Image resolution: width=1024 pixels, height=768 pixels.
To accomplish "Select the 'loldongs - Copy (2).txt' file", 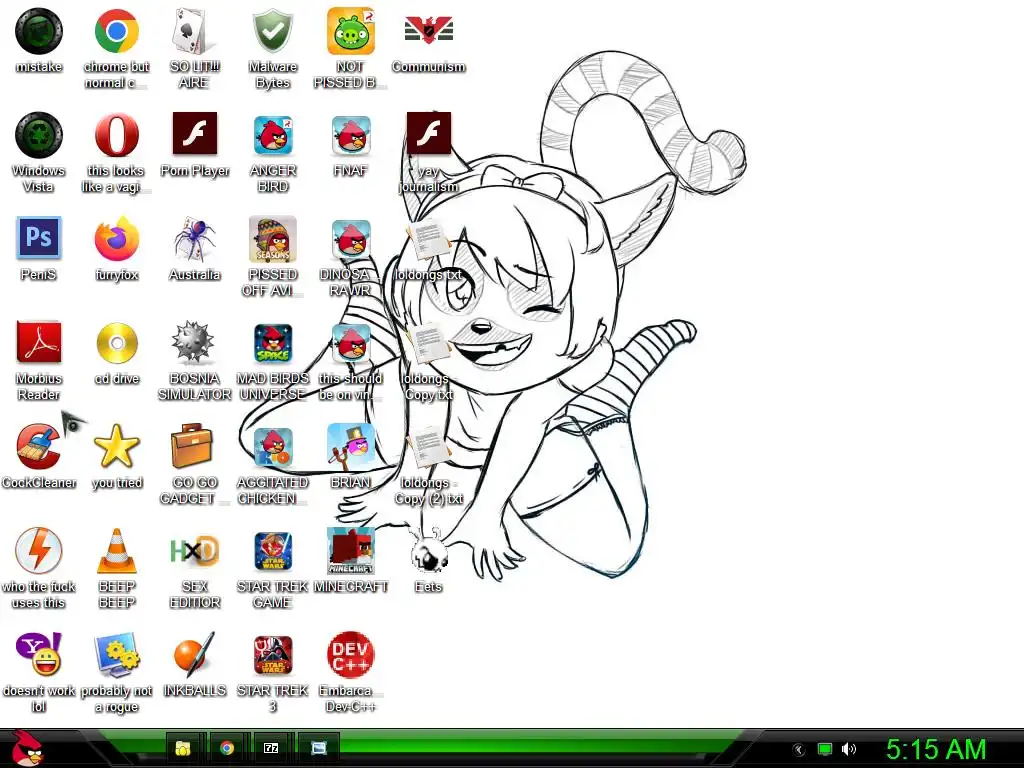I will 428,448.
